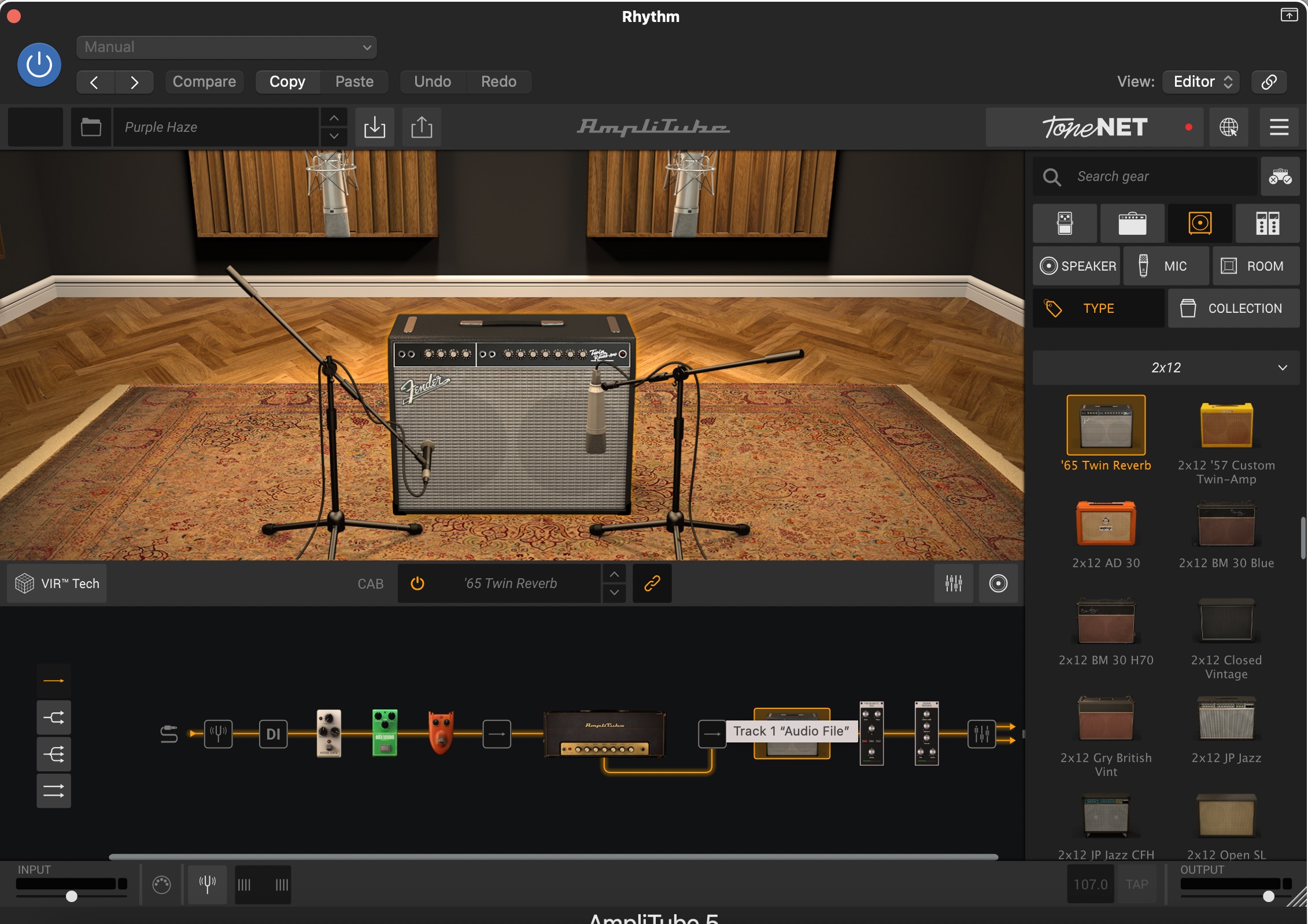The height and width of the screenshot is (924, 1308).
Task: Step the cabinet selector down
Action: (614, 593)
